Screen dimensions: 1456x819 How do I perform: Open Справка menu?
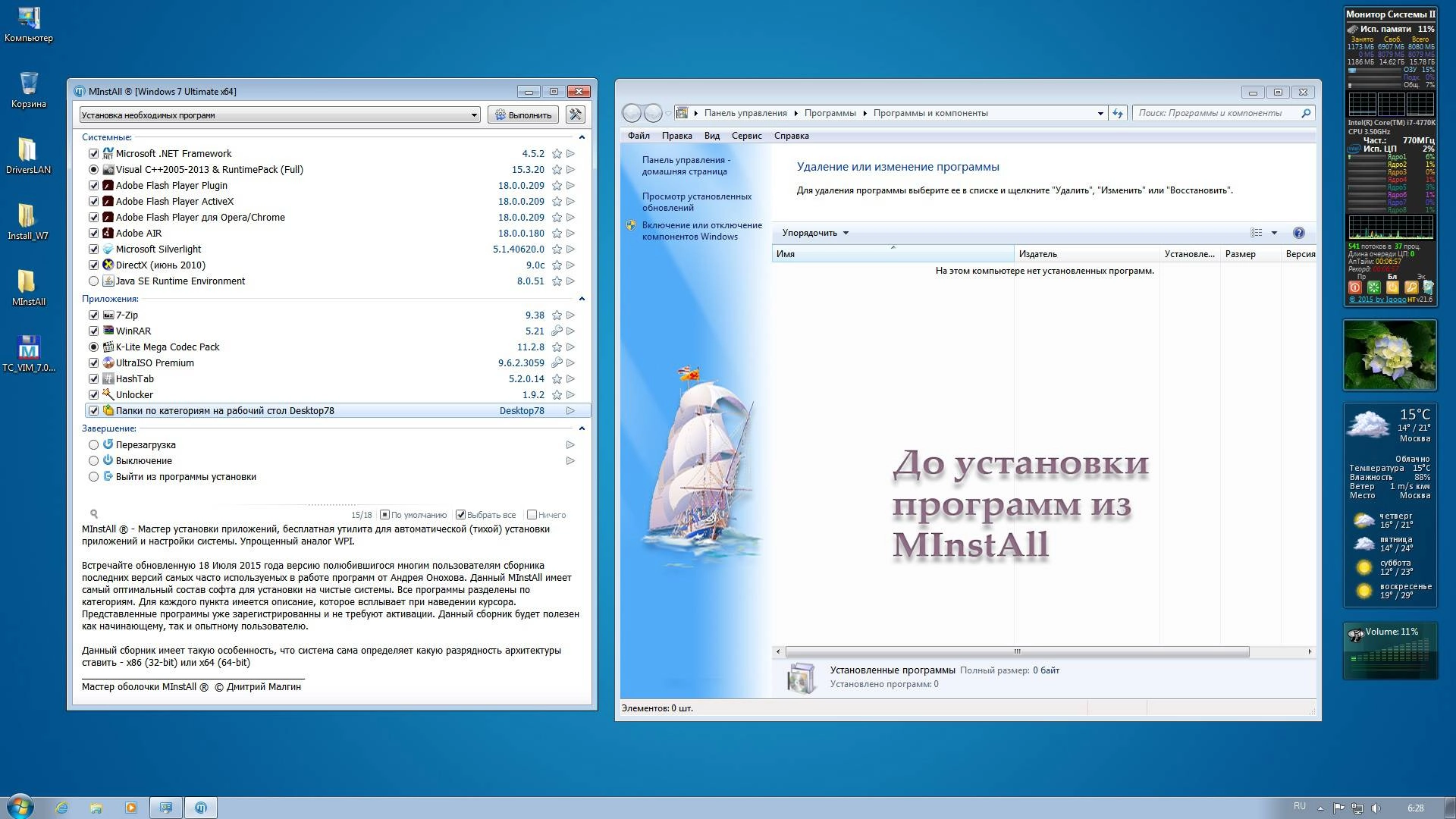click(x=791, y=136)
